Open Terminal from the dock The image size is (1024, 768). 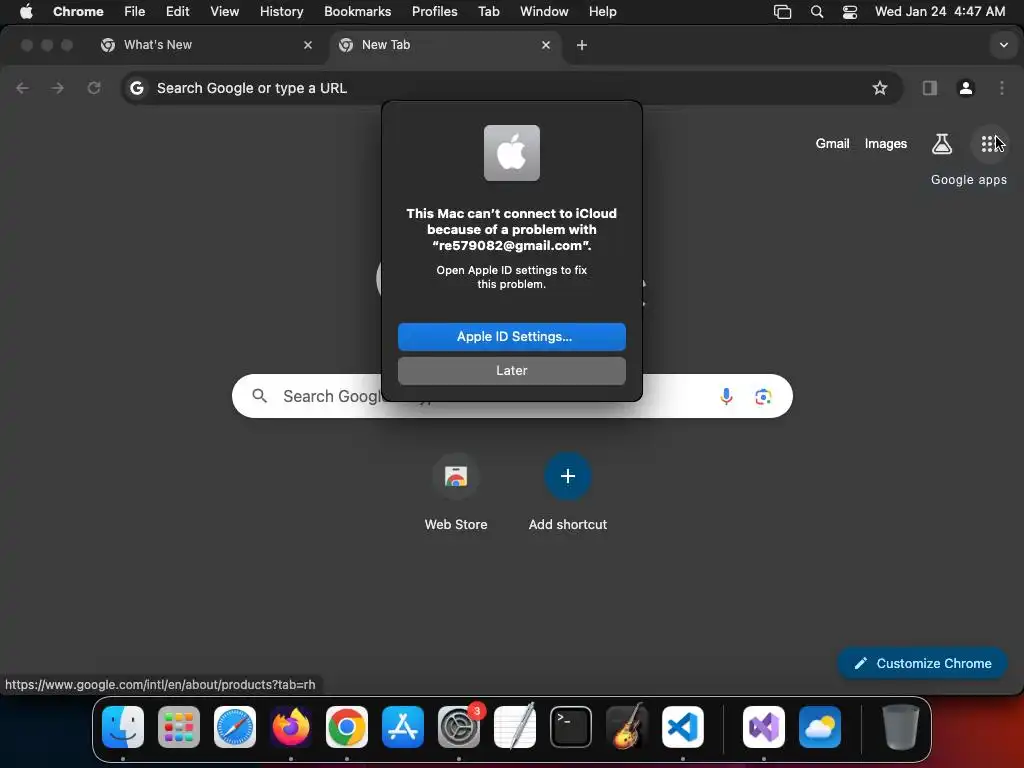(571, 727)
